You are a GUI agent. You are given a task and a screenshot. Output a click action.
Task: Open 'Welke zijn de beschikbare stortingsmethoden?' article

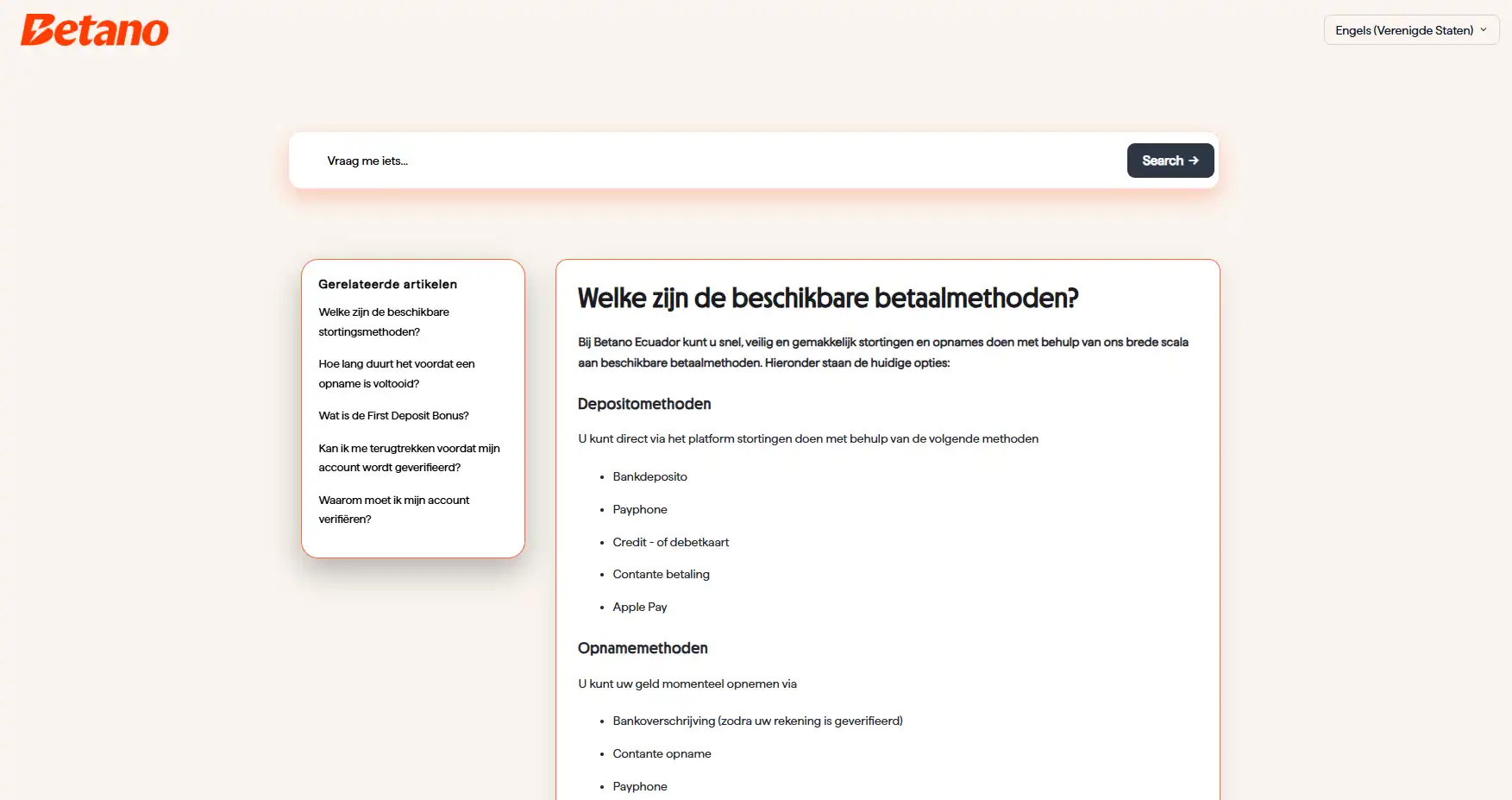[384, 322]
